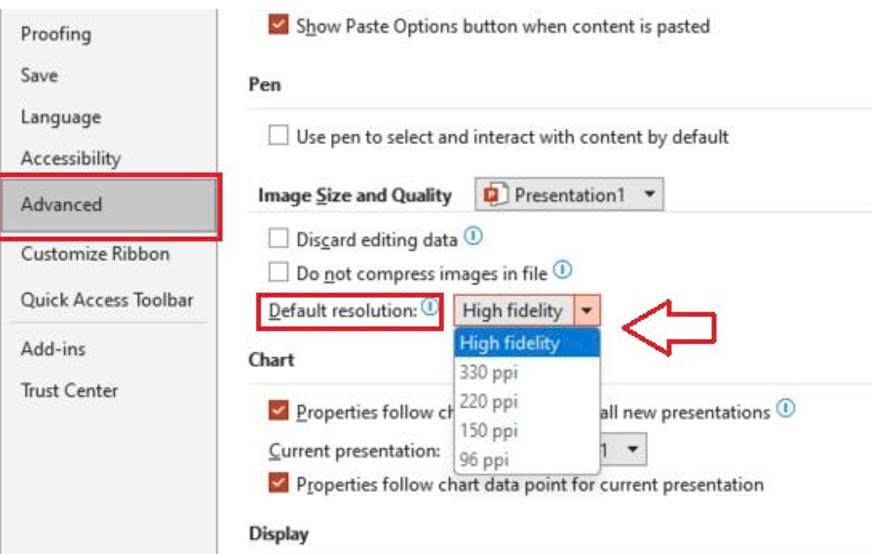This screenshot has height=554, width=877.
Task: Open Trust Center settings
Action: (x=69, y=390)
